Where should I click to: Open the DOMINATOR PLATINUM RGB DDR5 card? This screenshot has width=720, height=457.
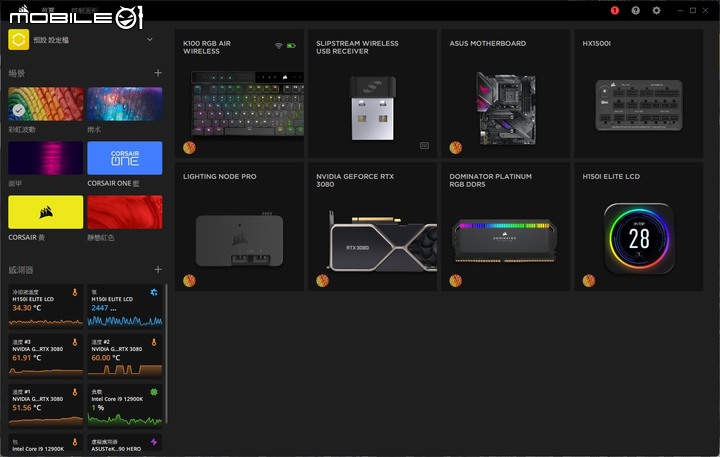pos(506,227)
